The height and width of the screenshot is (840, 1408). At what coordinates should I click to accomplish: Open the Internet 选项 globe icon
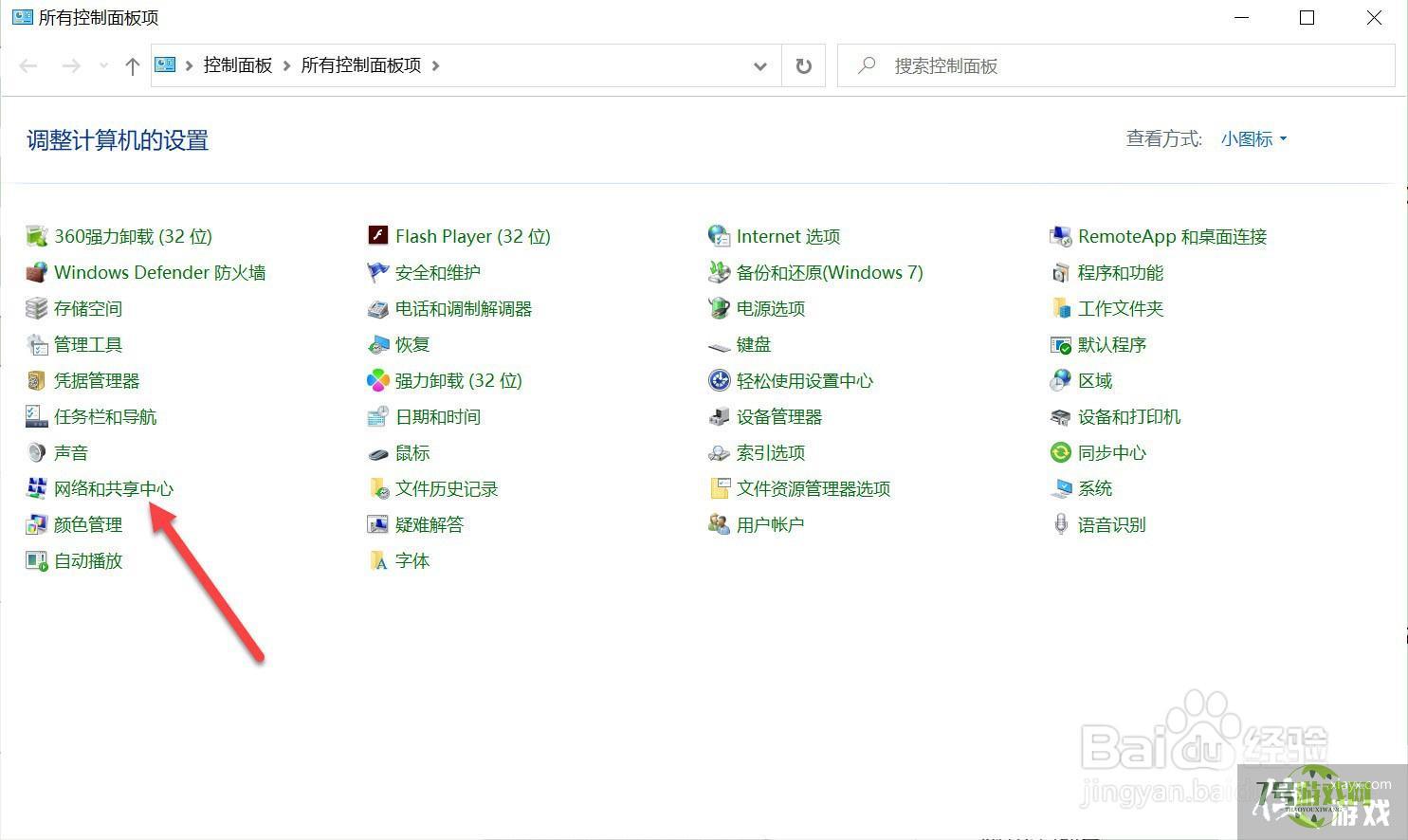click(719, 236)
